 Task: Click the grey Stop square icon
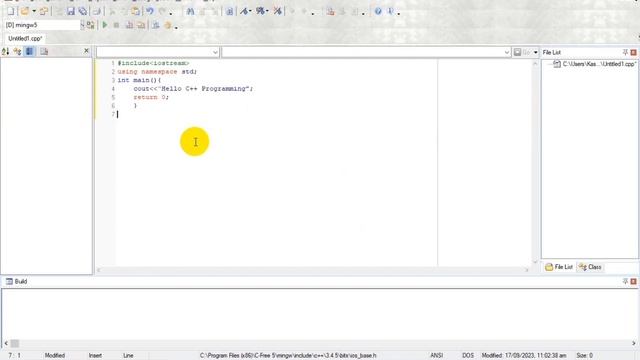(x=116, y=25)
